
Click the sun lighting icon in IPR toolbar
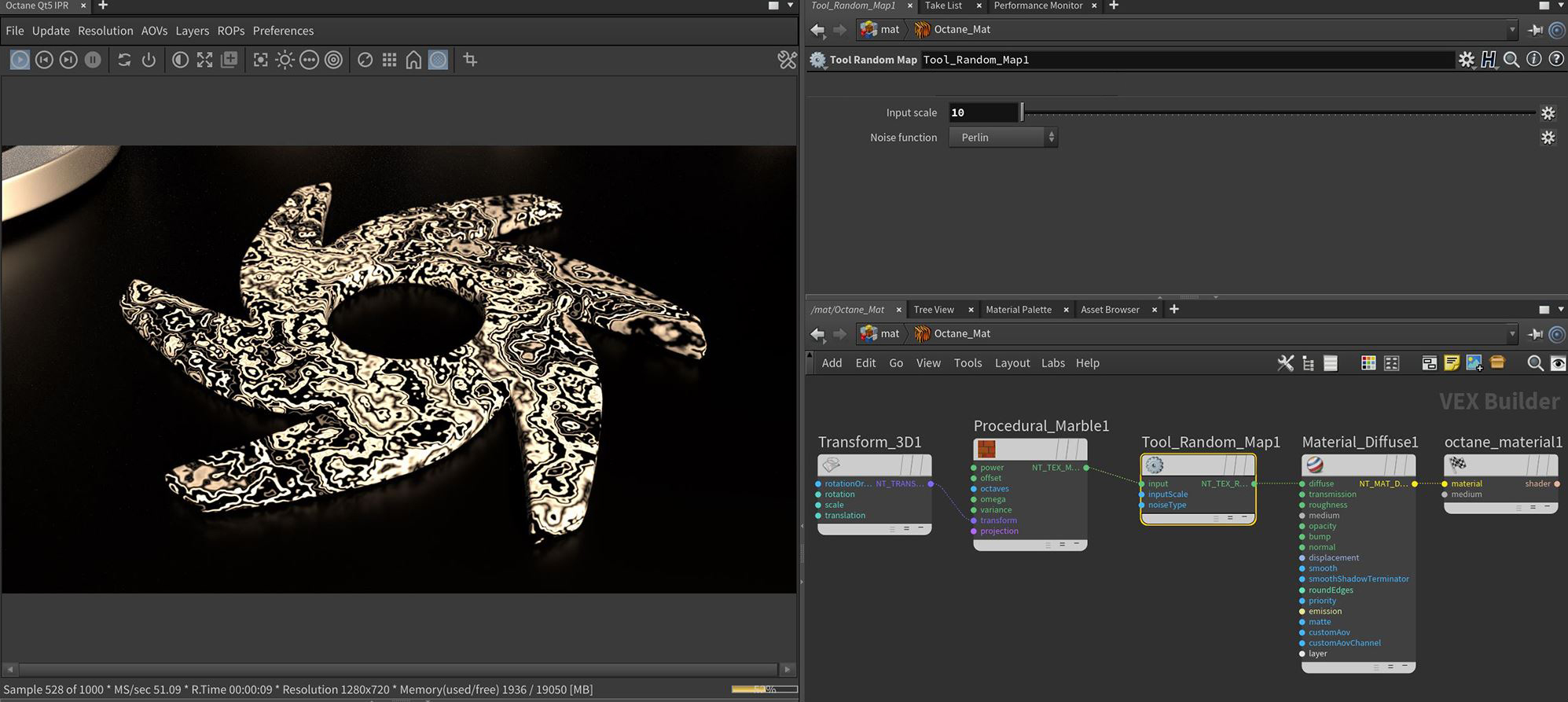[x=285, y=60]
